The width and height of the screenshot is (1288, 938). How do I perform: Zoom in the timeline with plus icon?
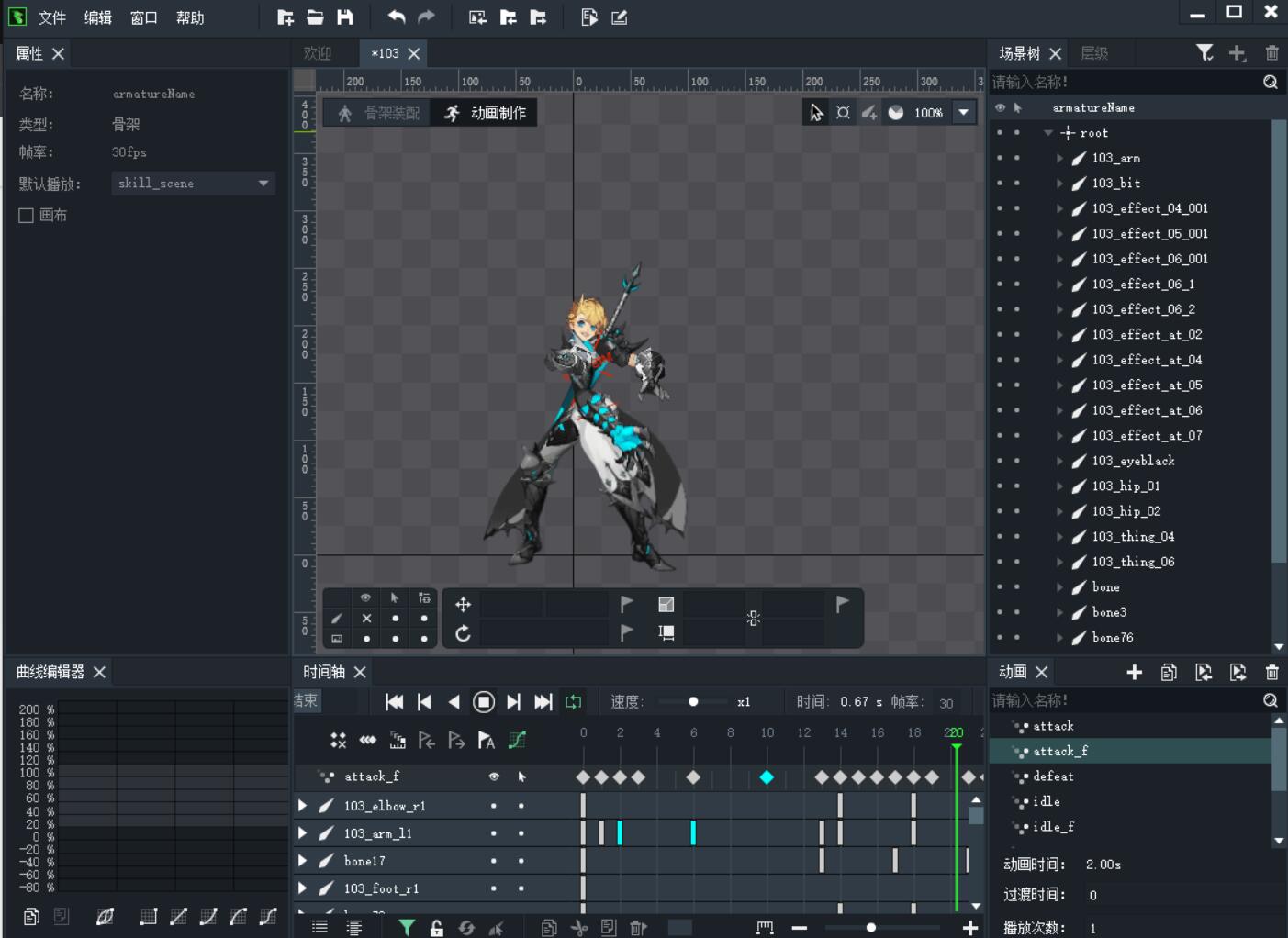coord(970,928)
